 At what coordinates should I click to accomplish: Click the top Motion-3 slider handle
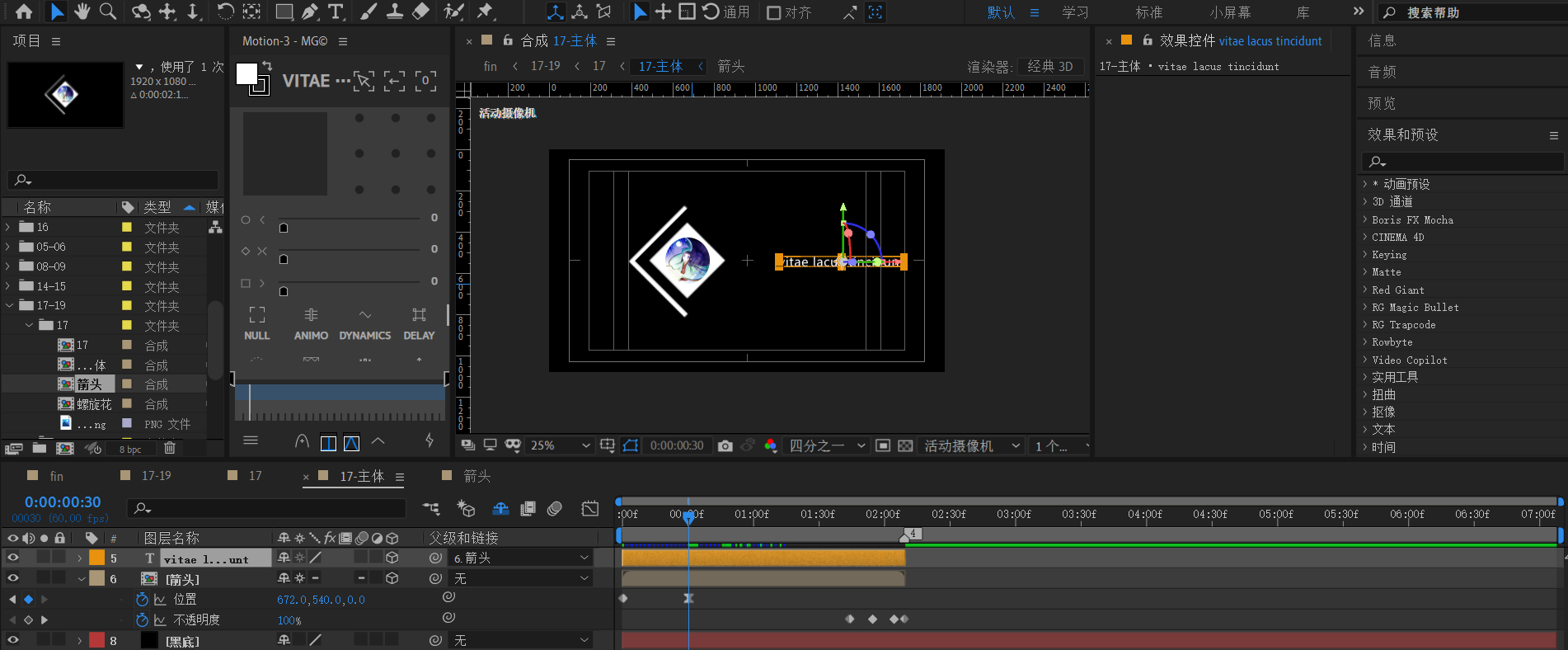tap(284, 228)
